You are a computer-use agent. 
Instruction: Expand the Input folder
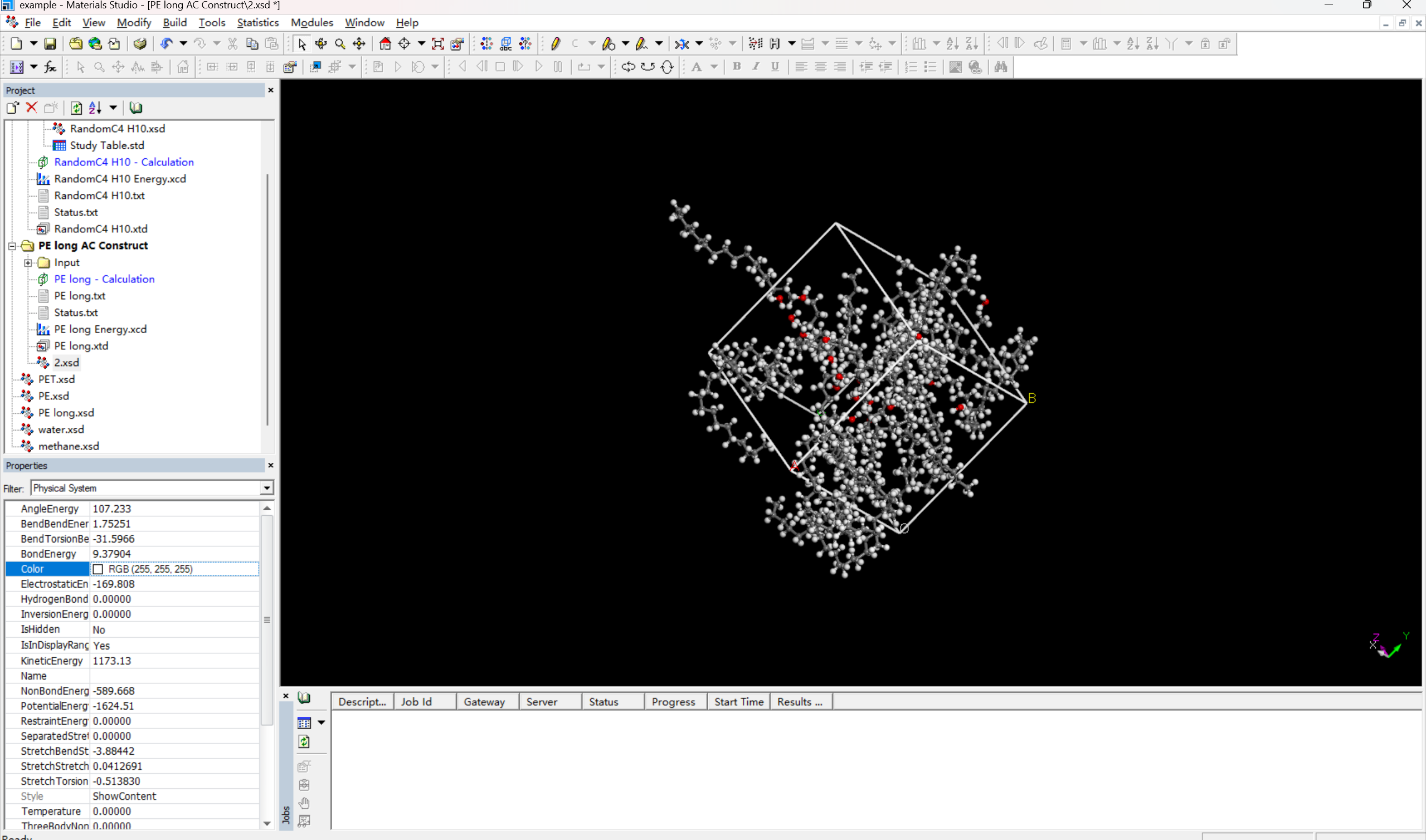[28, 263]
